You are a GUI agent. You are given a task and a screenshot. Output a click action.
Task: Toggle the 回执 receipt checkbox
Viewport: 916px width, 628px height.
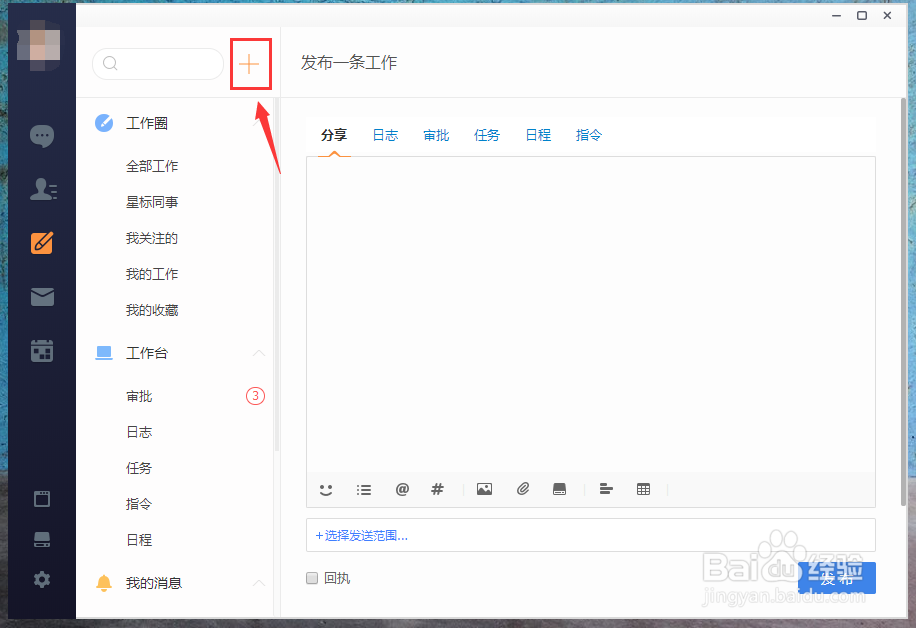[x=312, y=578]
